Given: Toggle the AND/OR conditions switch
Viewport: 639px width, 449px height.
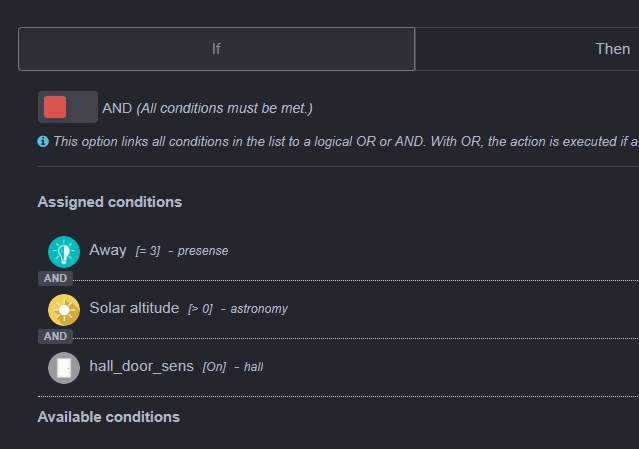Looking at the screenshot, I should pyautogui.click(x=68, y=107).
